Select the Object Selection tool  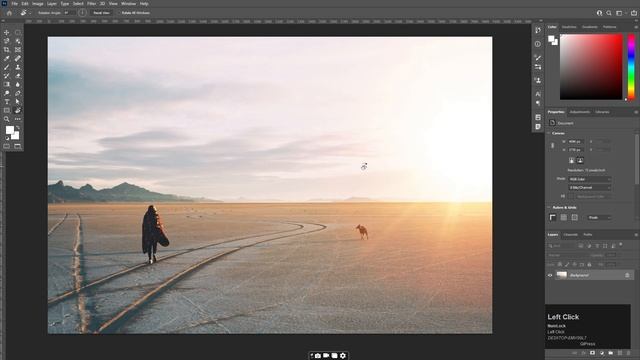tap(18, 41)
